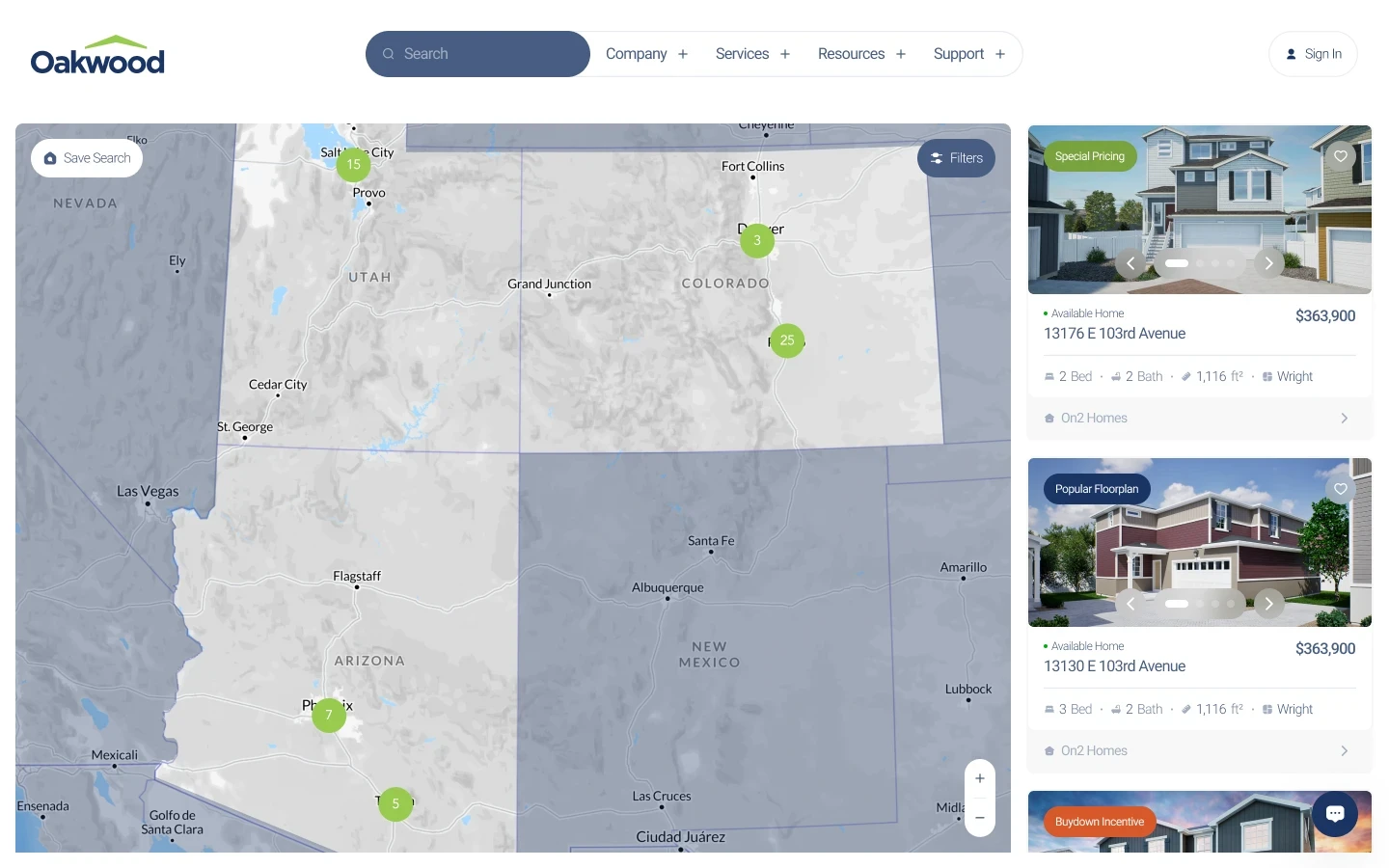Zoom in on the map
This screenshot has width=1389, height=868.
[x=980, y=779]
